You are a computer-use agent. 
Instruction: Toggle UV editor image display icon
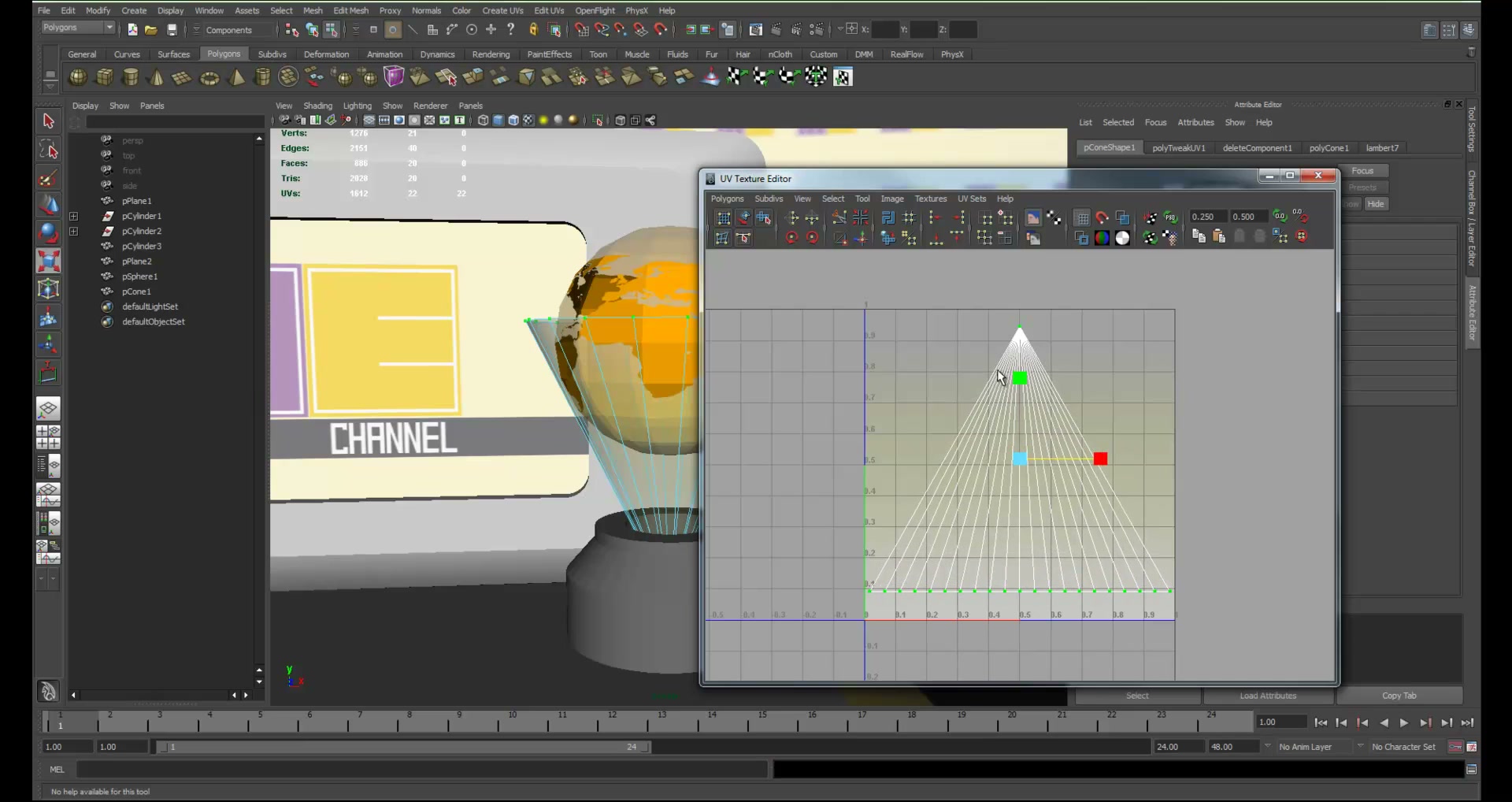click(x=1033, y=218)
